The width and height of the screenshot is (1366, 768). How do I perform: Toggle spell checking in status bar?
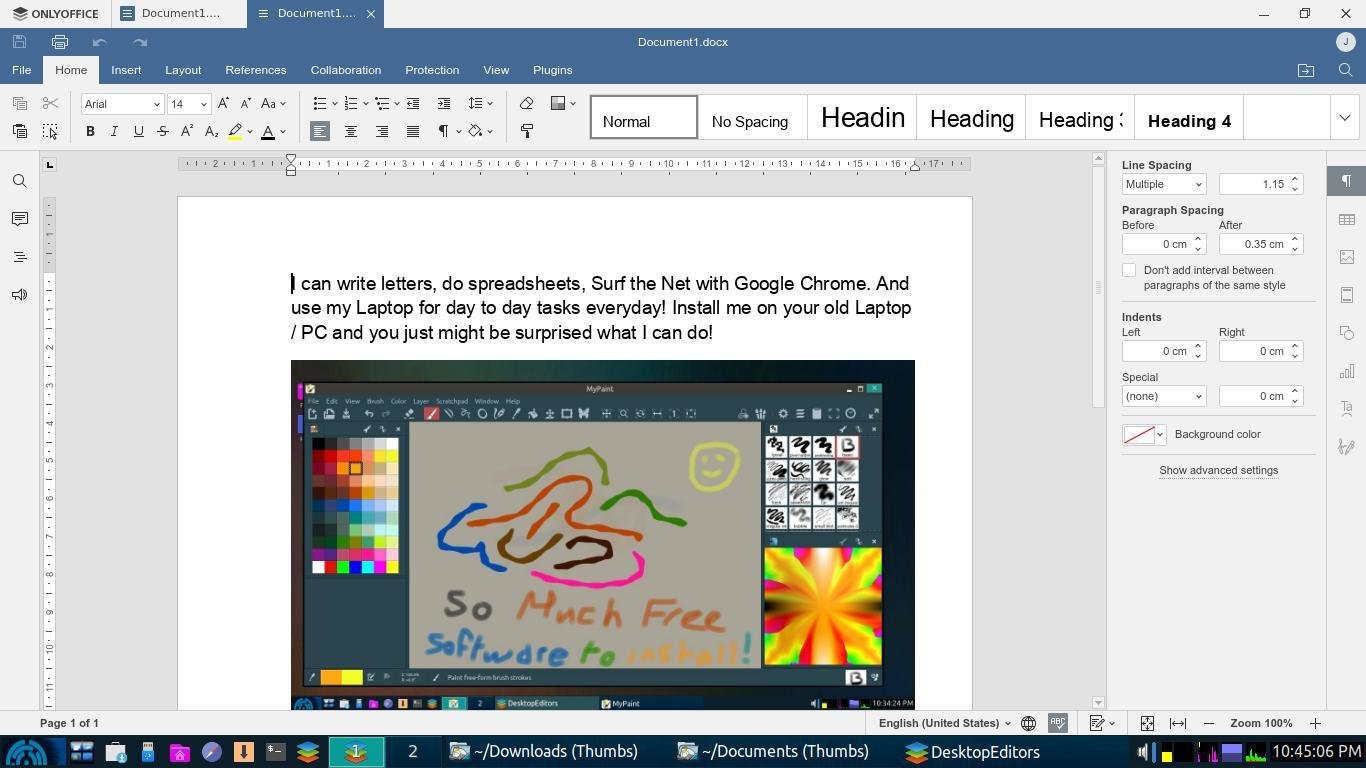(1058, 723)
